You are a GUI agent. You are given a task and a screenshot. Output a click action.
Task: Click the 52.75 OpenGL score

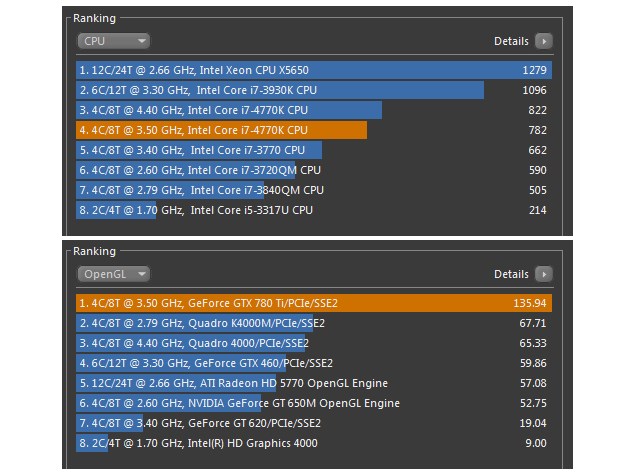533,403
